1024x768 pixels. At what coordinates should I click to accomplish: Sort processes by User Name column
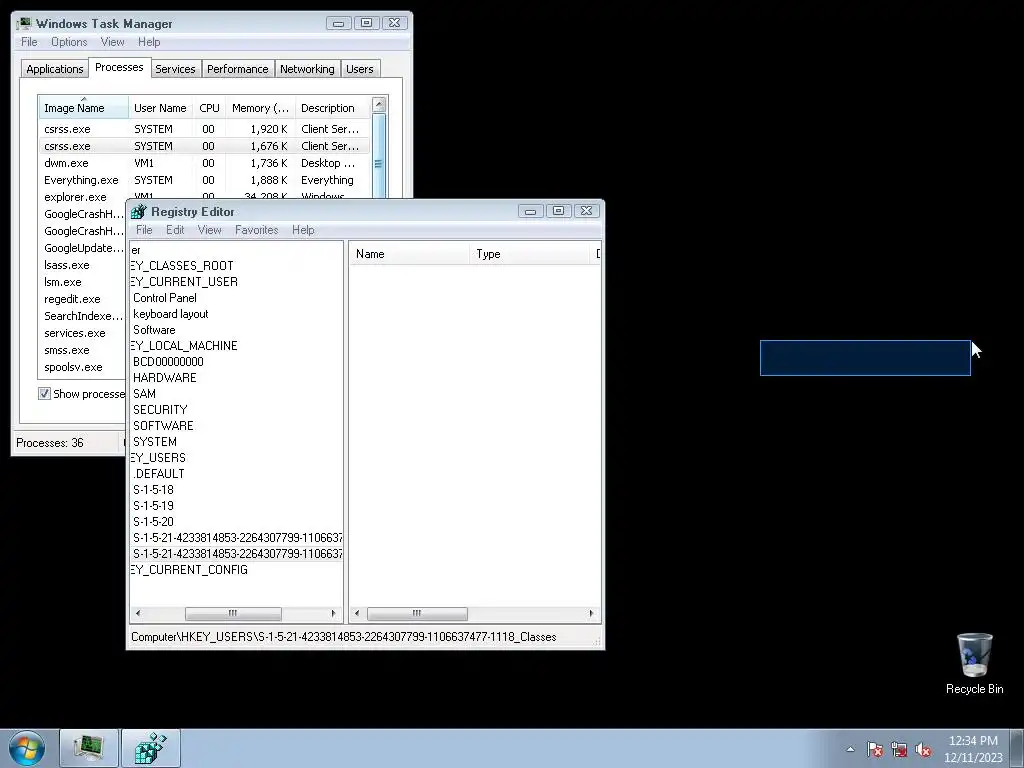coord(161,108)
